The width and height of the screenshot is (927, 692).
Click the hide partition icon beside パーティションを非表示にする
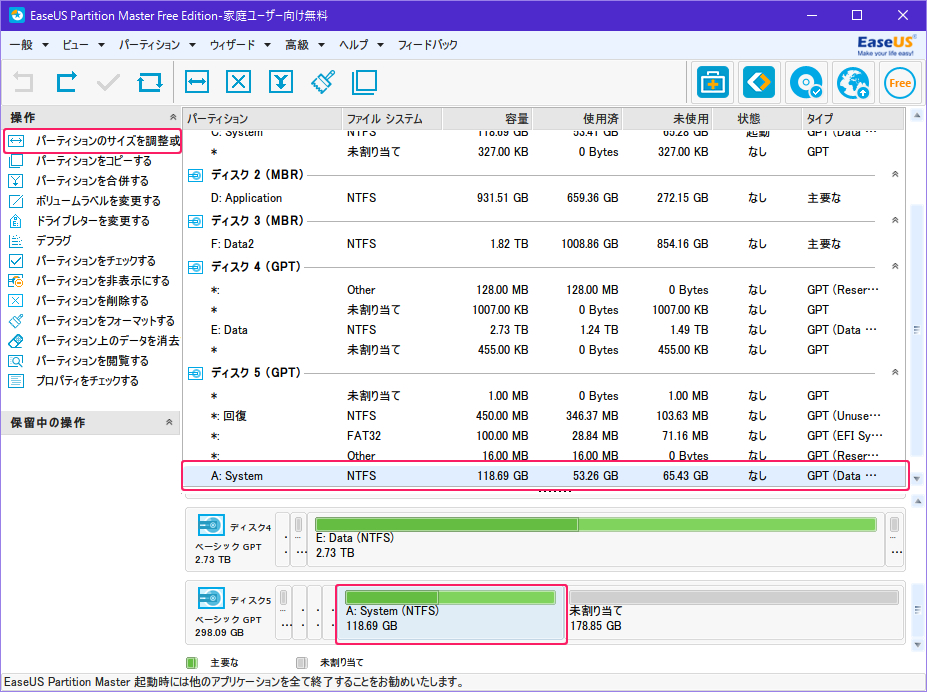pyautogui.click(x=16, y=281)
